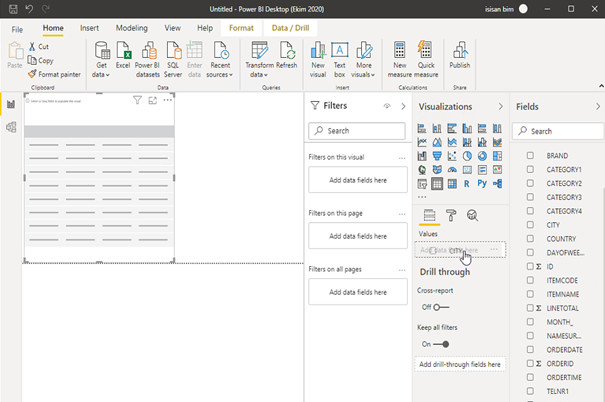Open the More visuals dropdown
The image size is (605, 402).
coord(363,60)
